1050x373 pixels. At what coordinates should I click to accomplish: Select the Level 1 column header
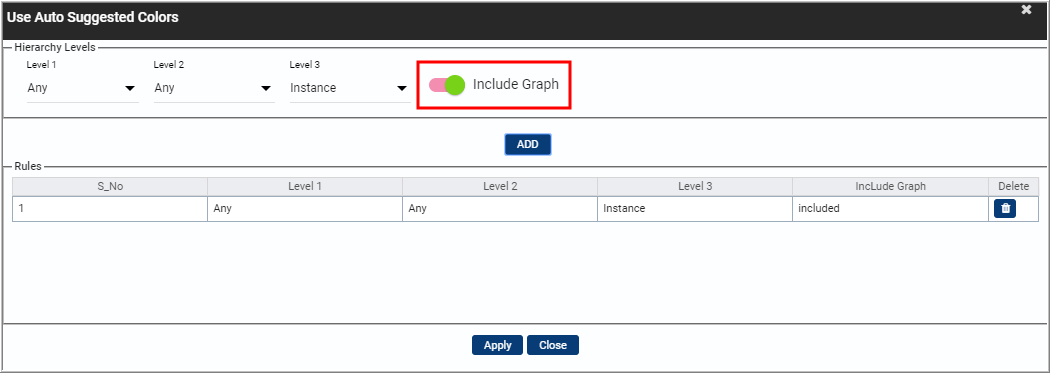(x=305, y=186)
